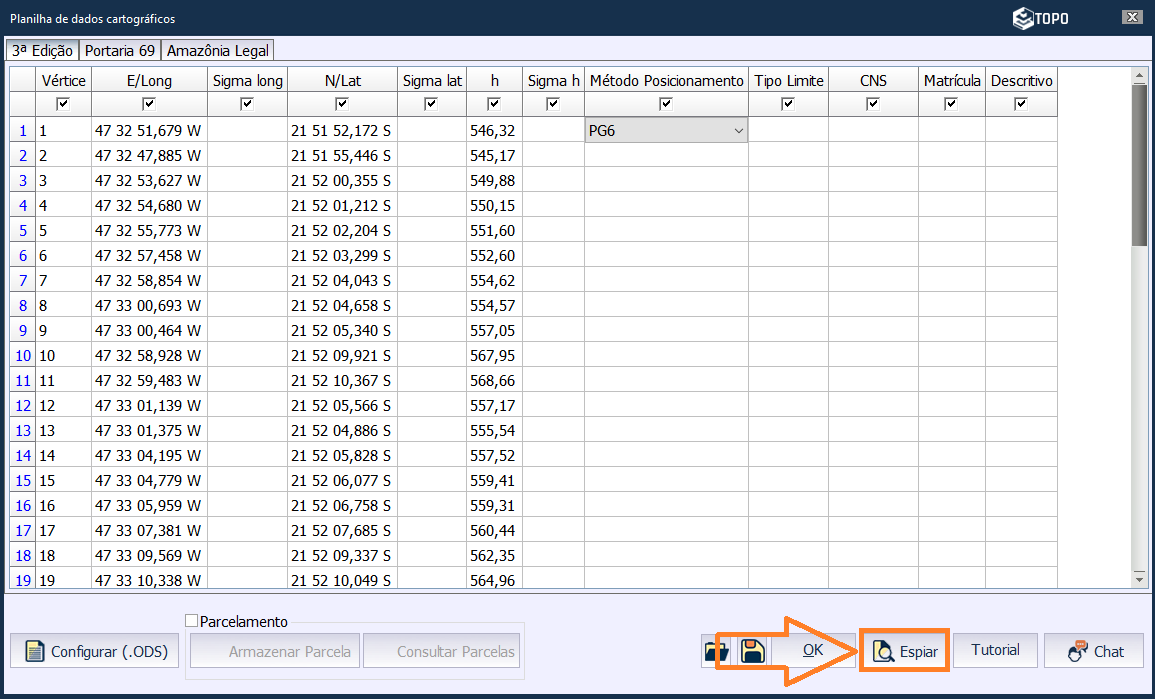Click the save floppy disk icon
The image size is (1155, 699).
(x=753, y=652)
